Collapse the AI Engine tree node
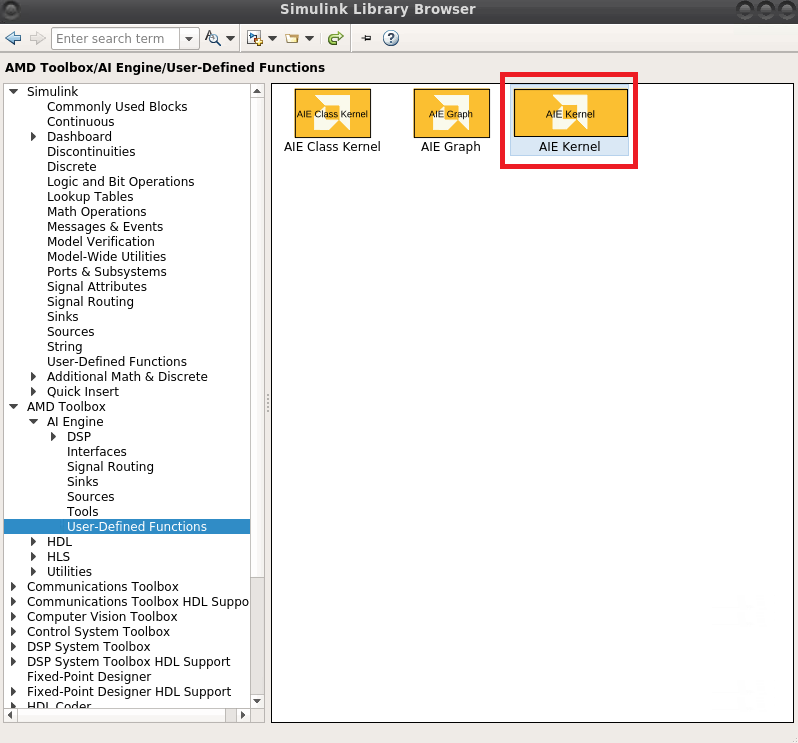Screen dimensions: 798x743 [x=34, y=422]
